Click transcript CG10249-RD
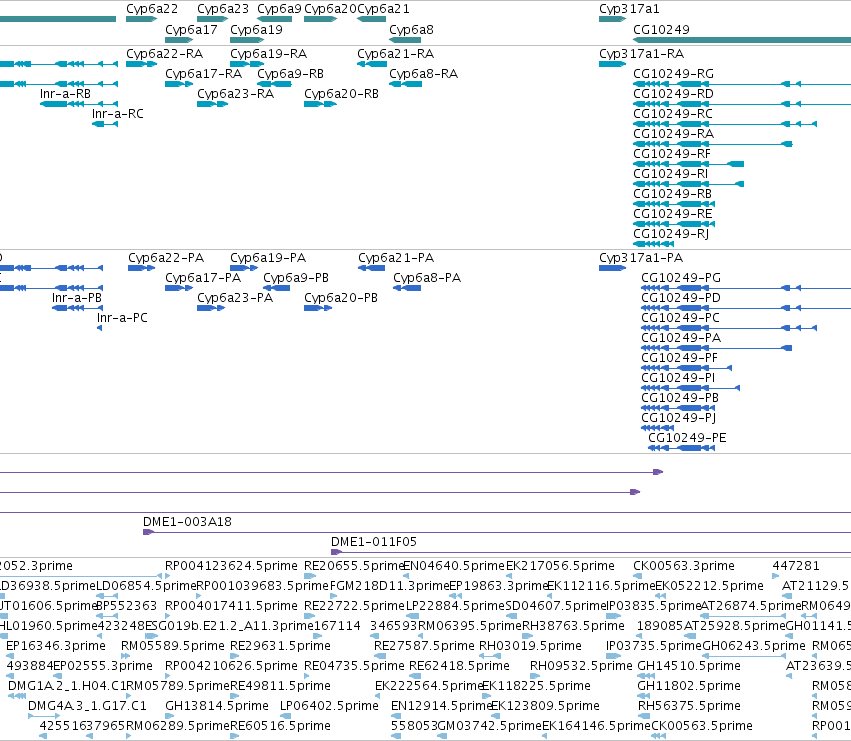Screen dimensions: 851x741 point(742,104)
